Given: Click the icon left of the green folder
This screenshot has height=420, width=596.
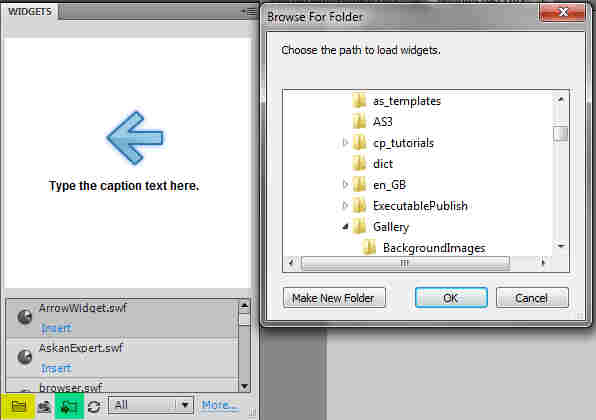Looking at the screenshot, I should (x=44, y=407).
